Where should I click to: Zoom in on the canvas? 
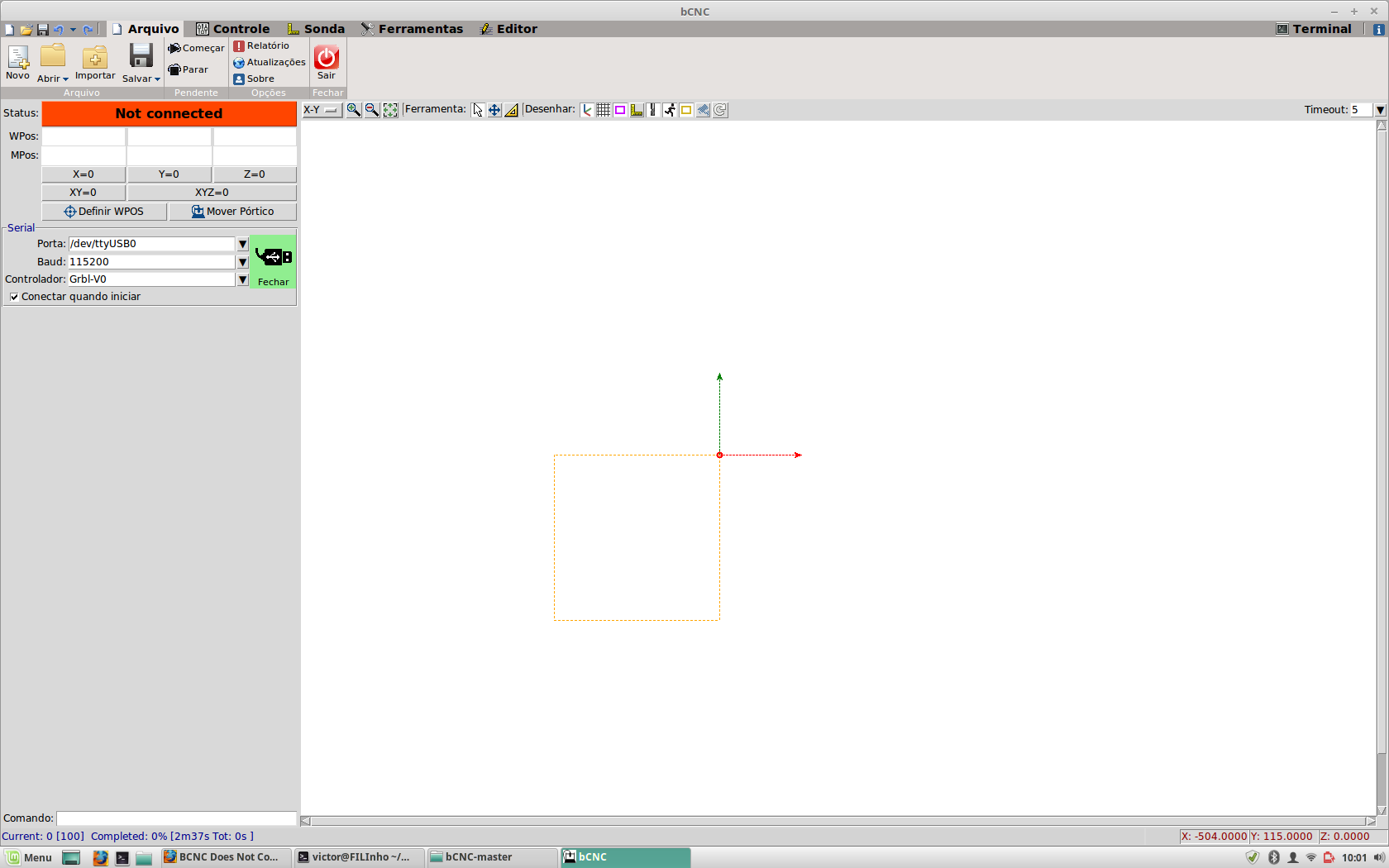(354, 110)
